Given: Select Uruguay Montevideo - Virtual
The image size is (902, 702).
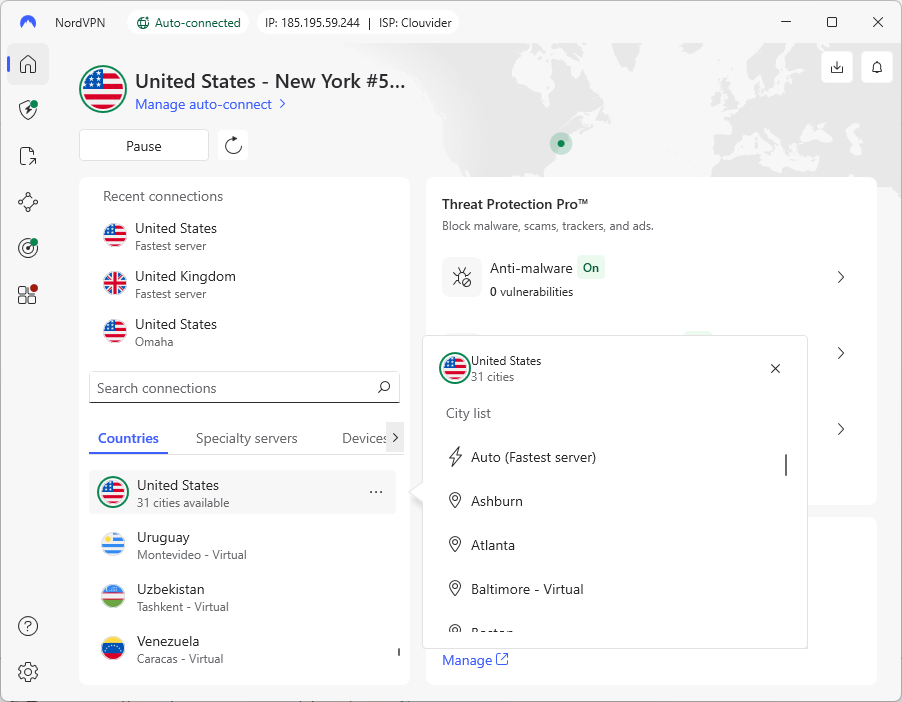Looking at the screenshot, I should (242, 544).
